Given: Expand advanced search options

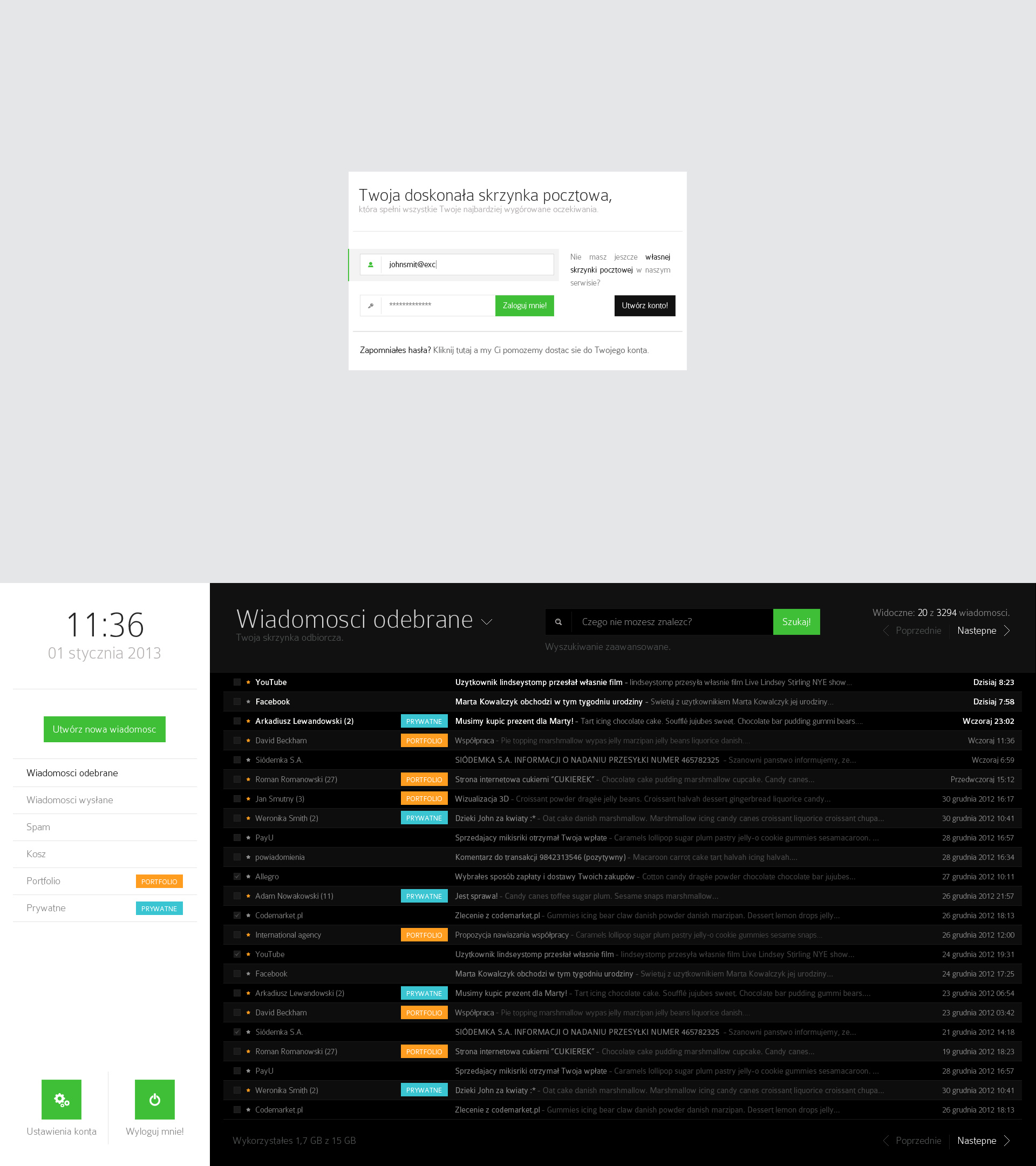Looking at the screenshot, I should coord(608,647).
